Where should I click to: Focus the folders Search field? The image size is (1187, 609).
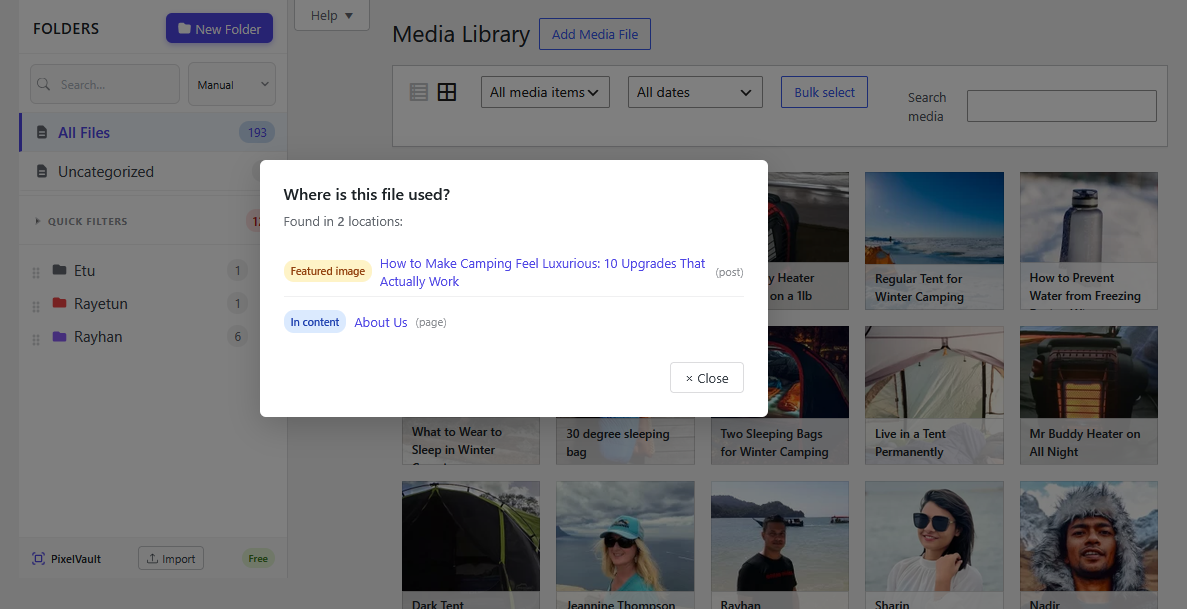pyautogui.click(x=105, y=84)
